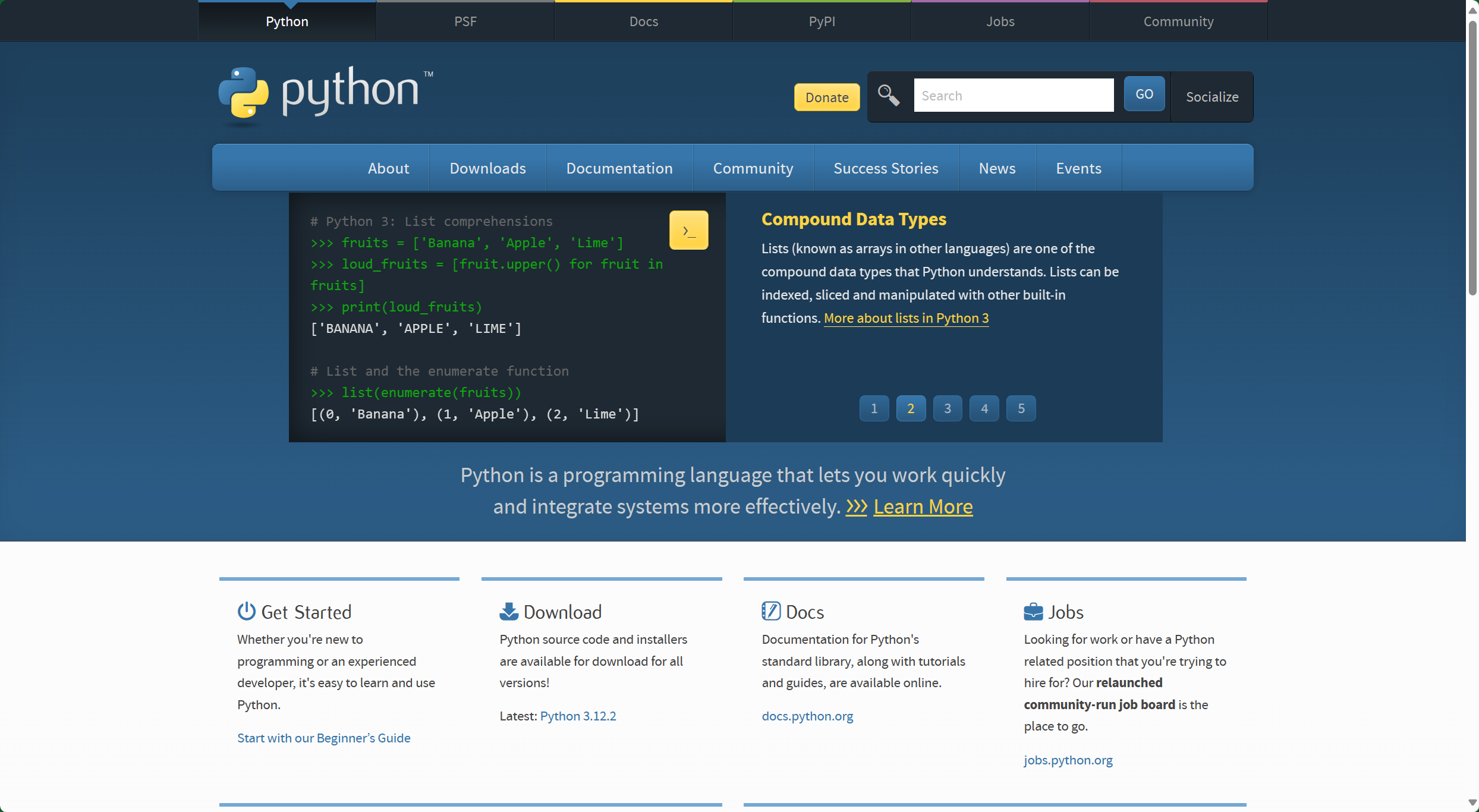Open the Python 3.12.2 download link

[x=578, y=716]
